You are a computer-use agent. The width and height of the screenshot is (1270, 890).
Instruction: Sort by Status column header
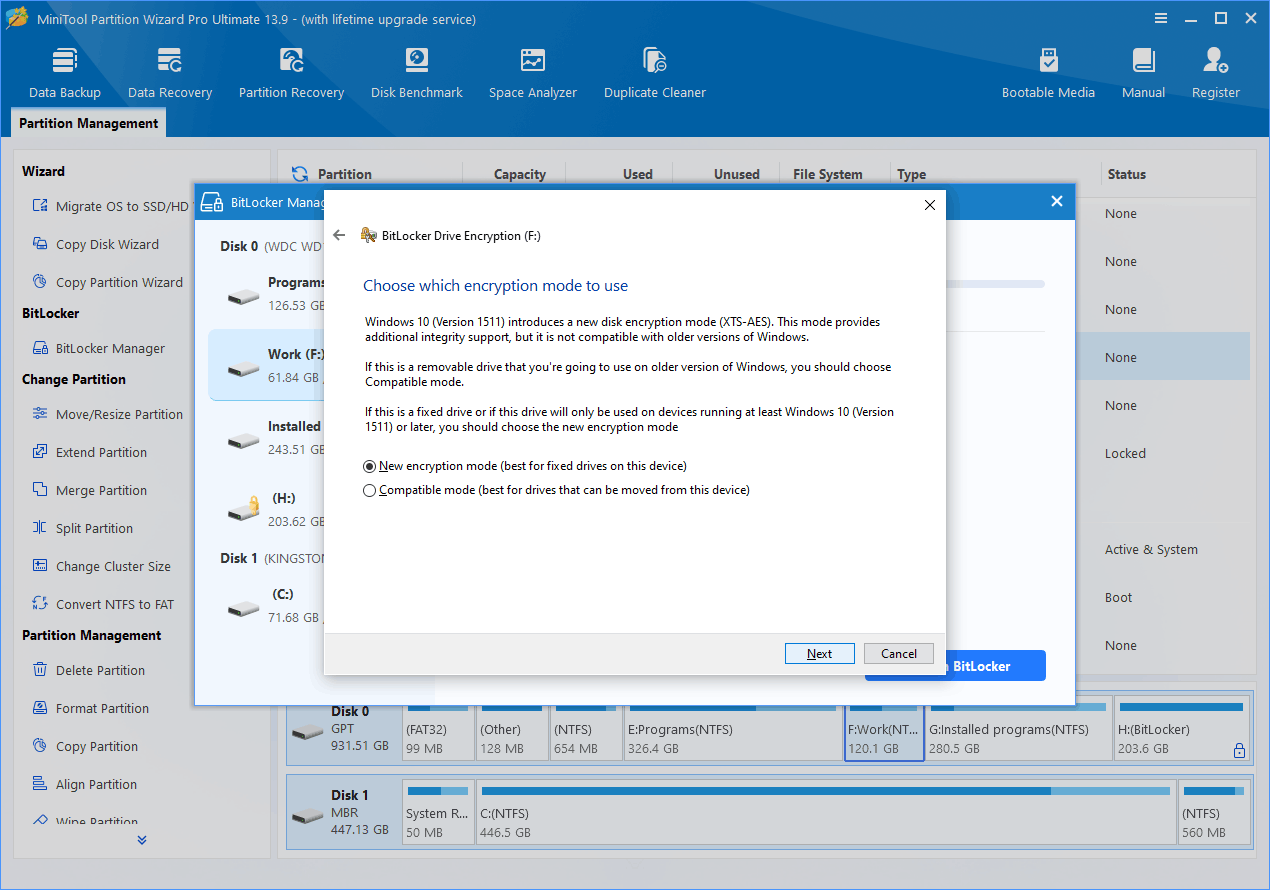click(x=1127, y=174)
